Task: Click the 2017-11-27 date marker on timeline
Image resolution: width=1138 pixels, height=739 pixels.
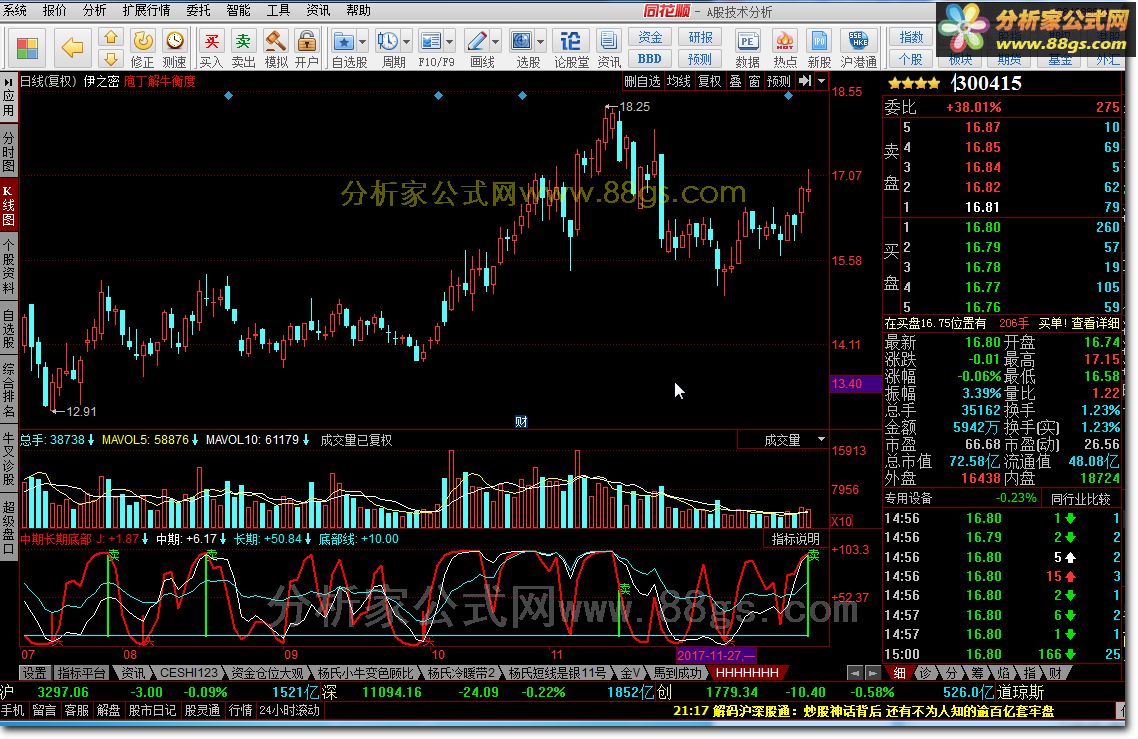Action: click(x=716, y=656)
